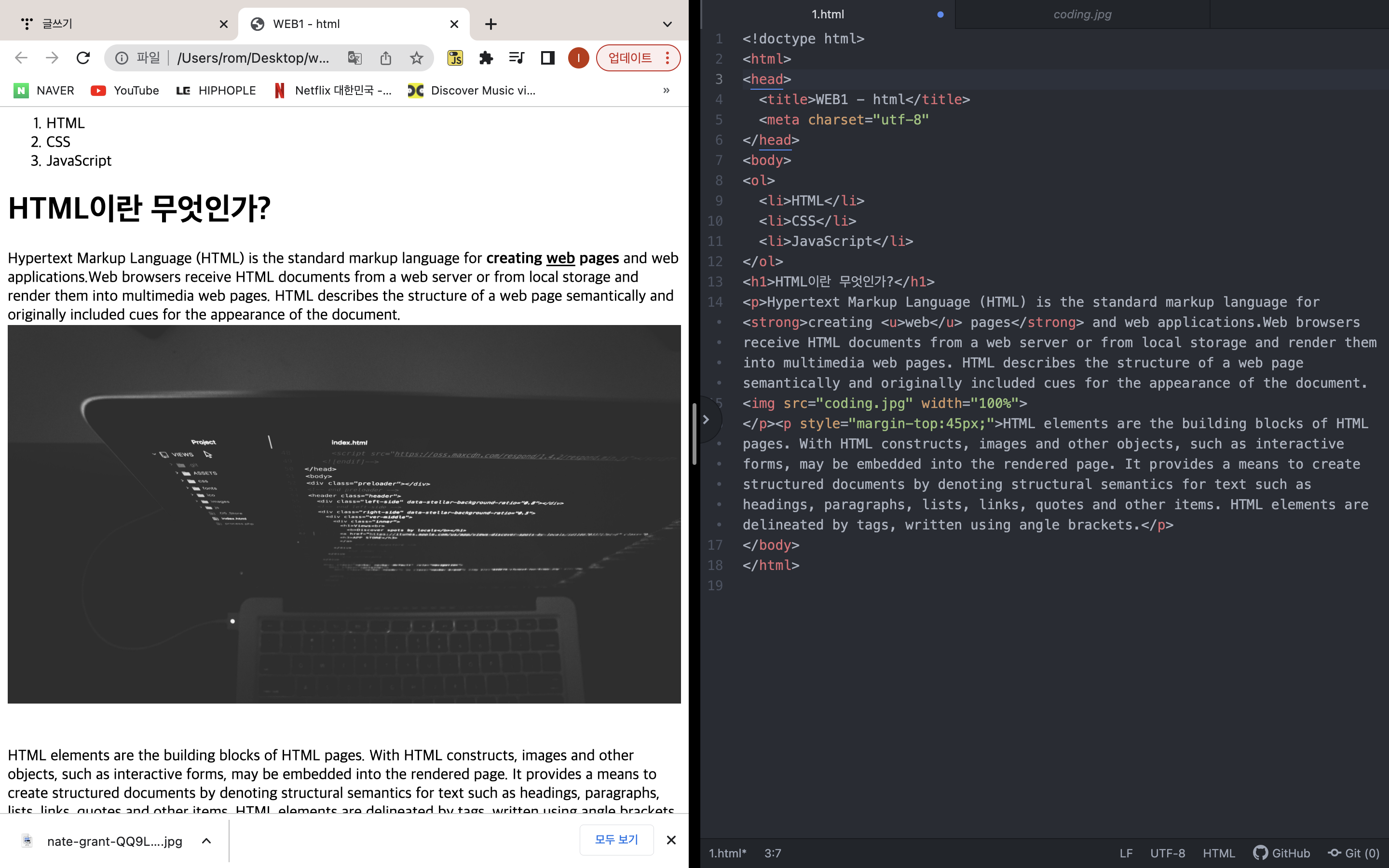Click the 모두 보기 downloads button
1389x868 pixels.
[x=616, y=840]
